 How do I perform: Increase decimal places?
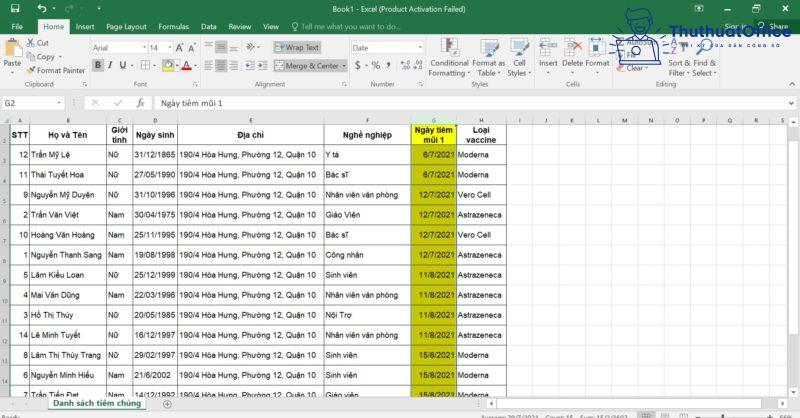coord(405,65)
